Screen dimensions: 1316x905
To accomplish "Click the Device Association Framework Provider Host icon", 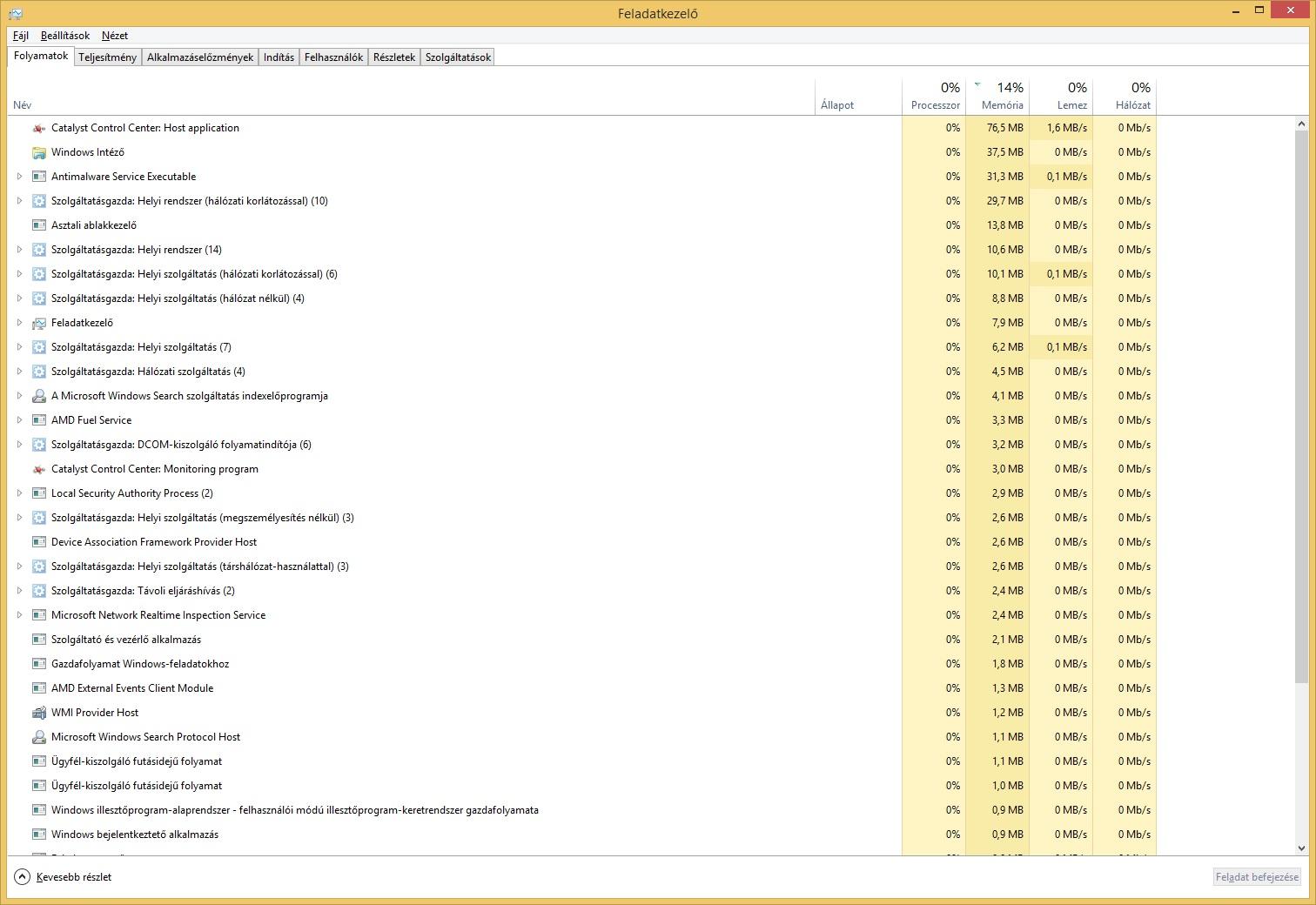I will [38, 542].
